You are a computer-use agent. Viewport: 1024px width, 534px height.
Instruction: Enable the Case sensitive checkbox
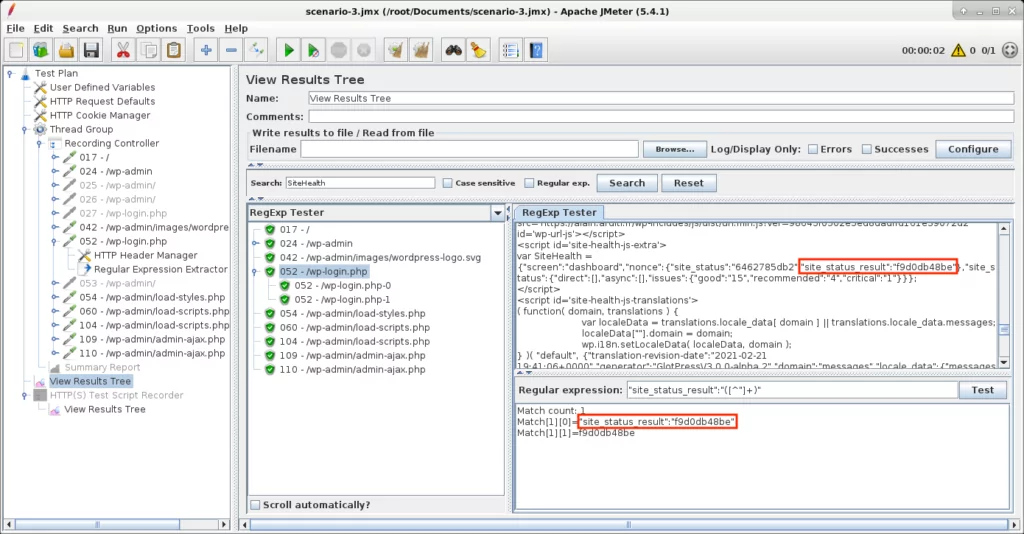click(x=448, y=183)
